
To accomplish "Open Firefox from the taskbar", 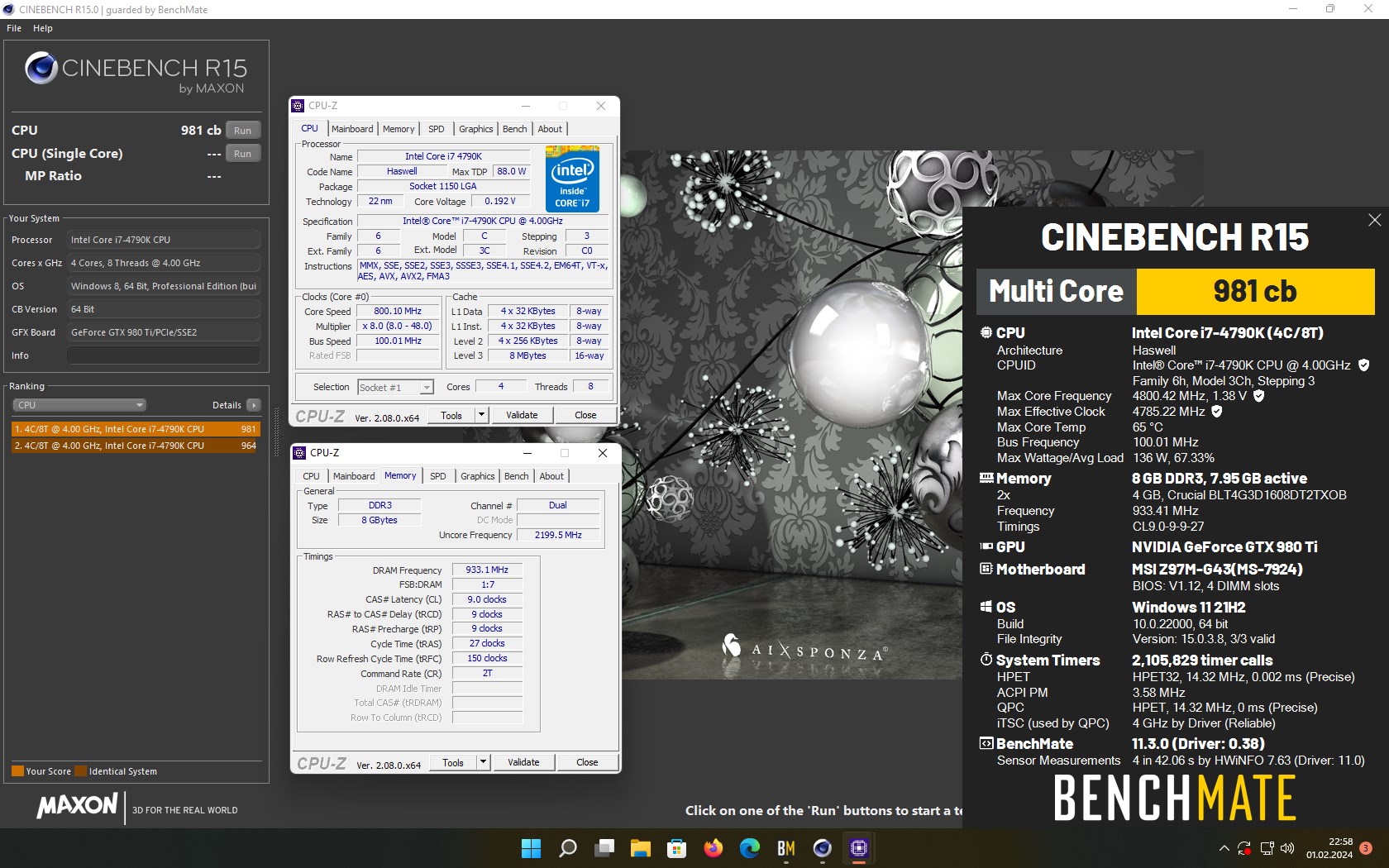I will pos(713,848).
